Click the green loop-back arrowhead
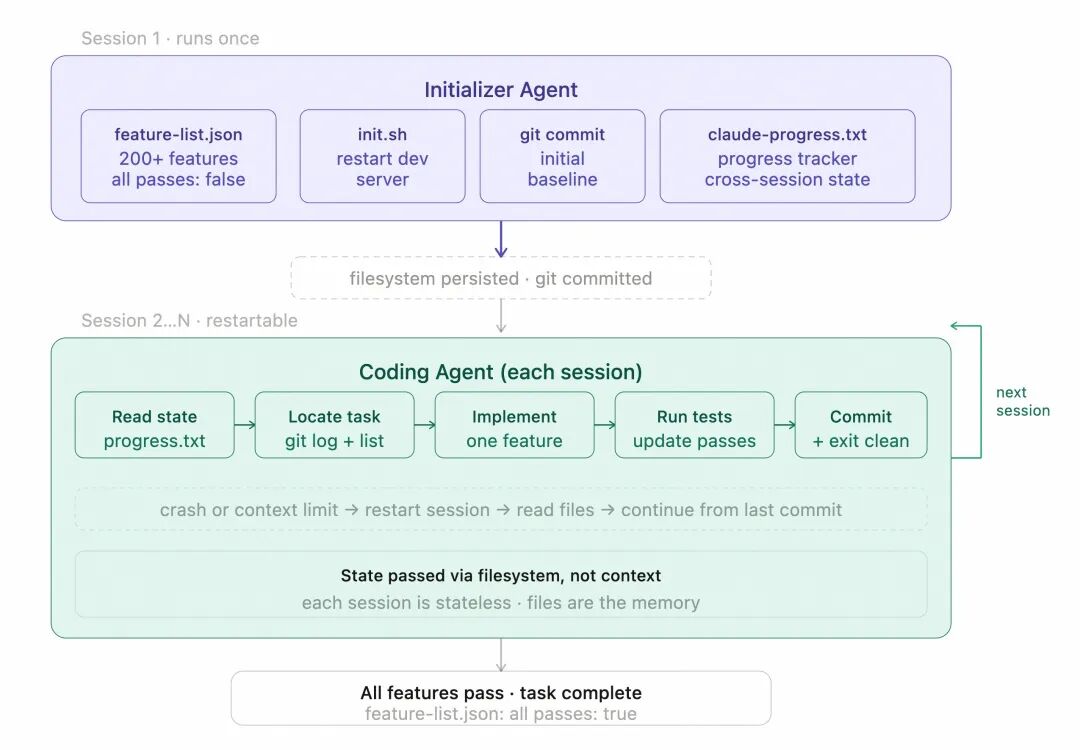Viewport: 1080px width, 750px height. click(956, 326)
